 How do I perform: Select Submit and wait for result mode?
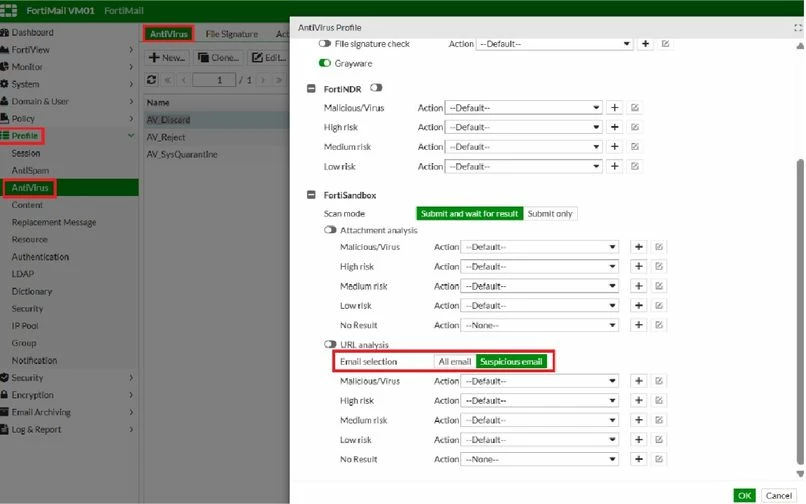pos(469,213)
